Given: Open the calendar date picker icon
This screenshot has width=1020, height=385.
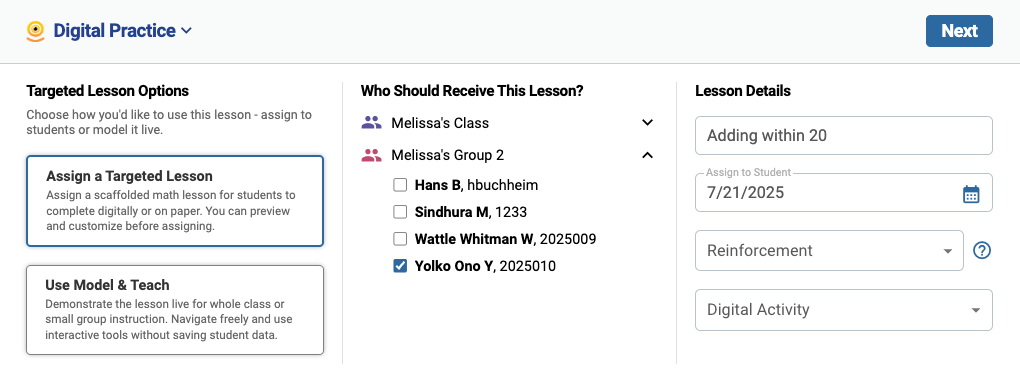Looking at the screenshot, I should [971, 194].
